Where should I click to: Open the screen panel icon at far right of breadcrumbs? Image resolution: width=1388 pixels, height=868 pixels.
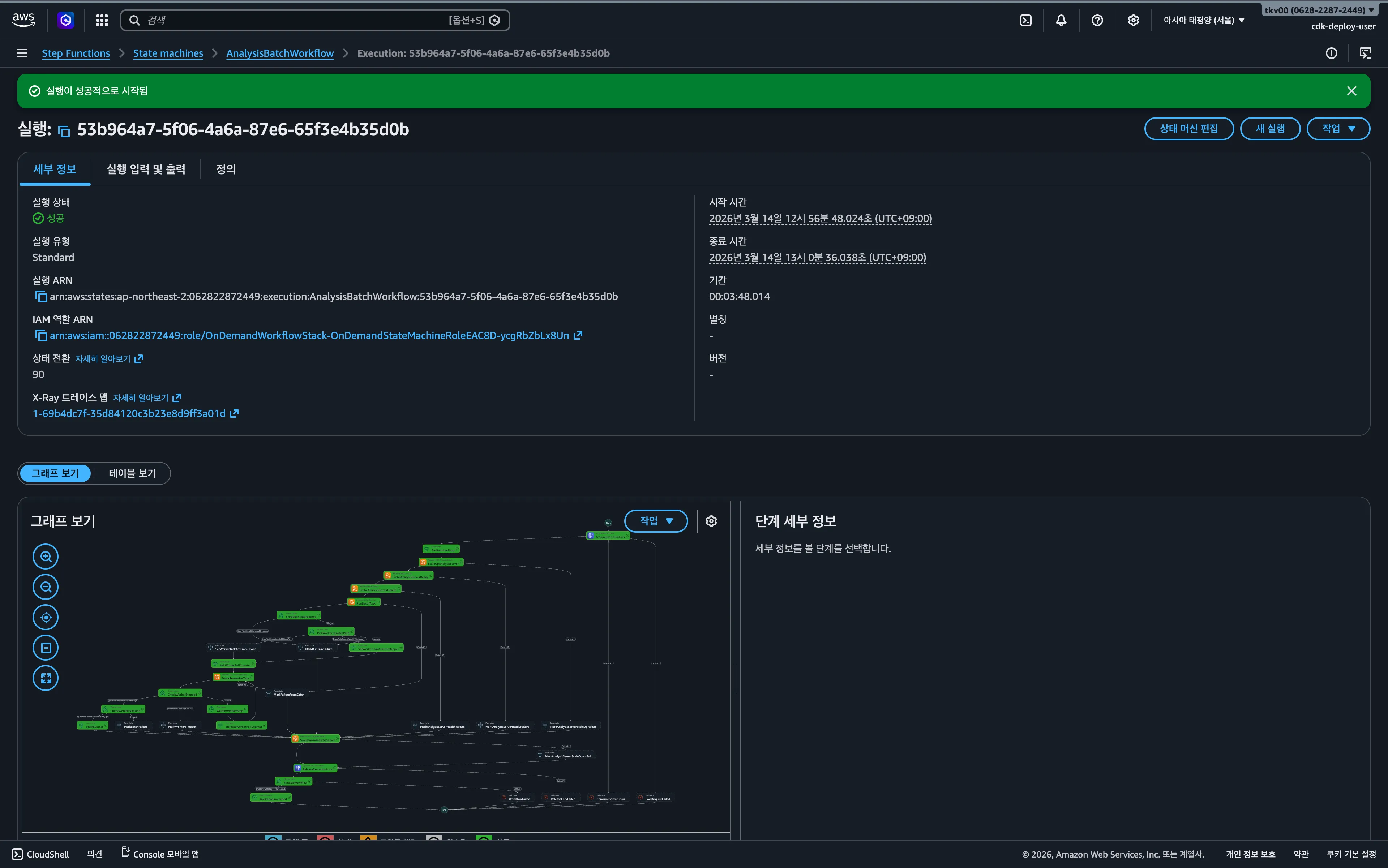click(x=1366, y=53)
